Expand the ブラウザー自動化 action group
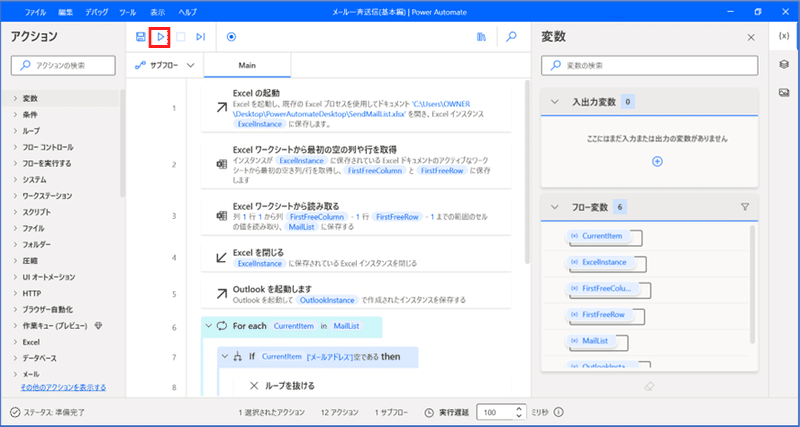 pyautogui.click(x=16, y=309)
